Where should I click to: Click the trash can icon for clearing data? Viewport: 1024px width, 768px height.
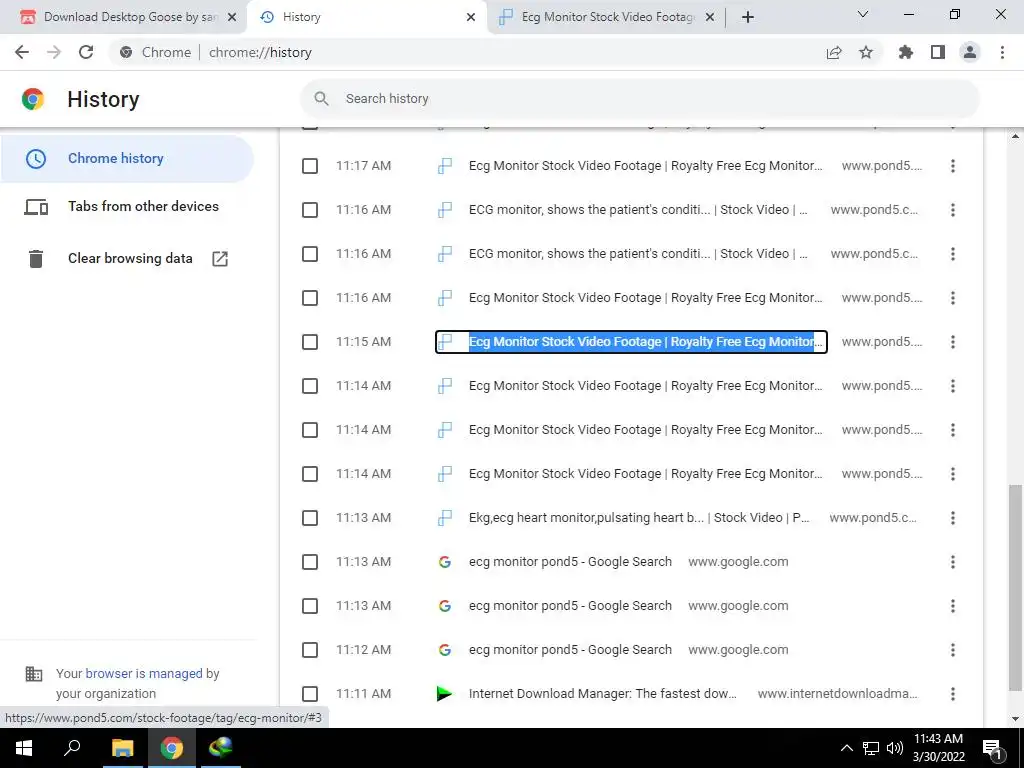click(x=36, y=259)
